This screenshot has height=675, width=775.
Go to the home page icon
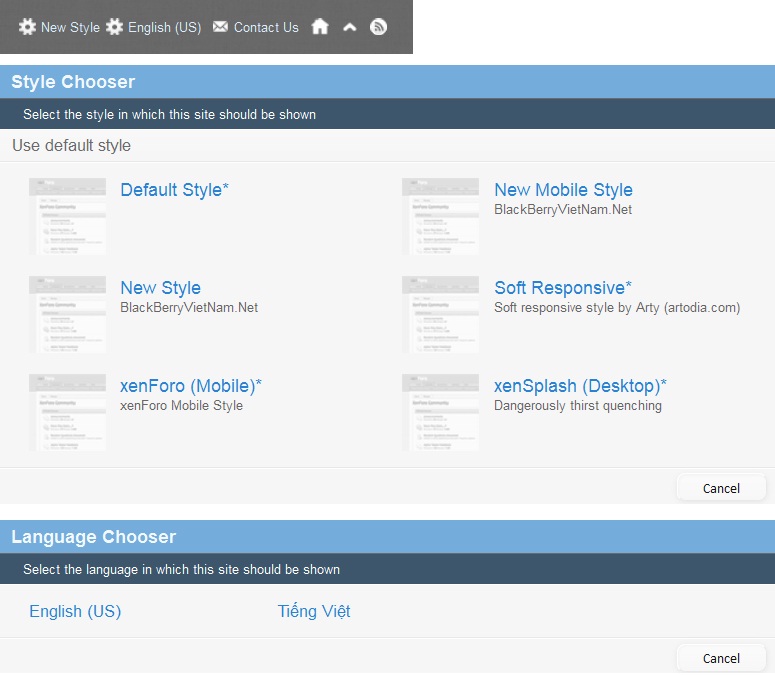320,27
